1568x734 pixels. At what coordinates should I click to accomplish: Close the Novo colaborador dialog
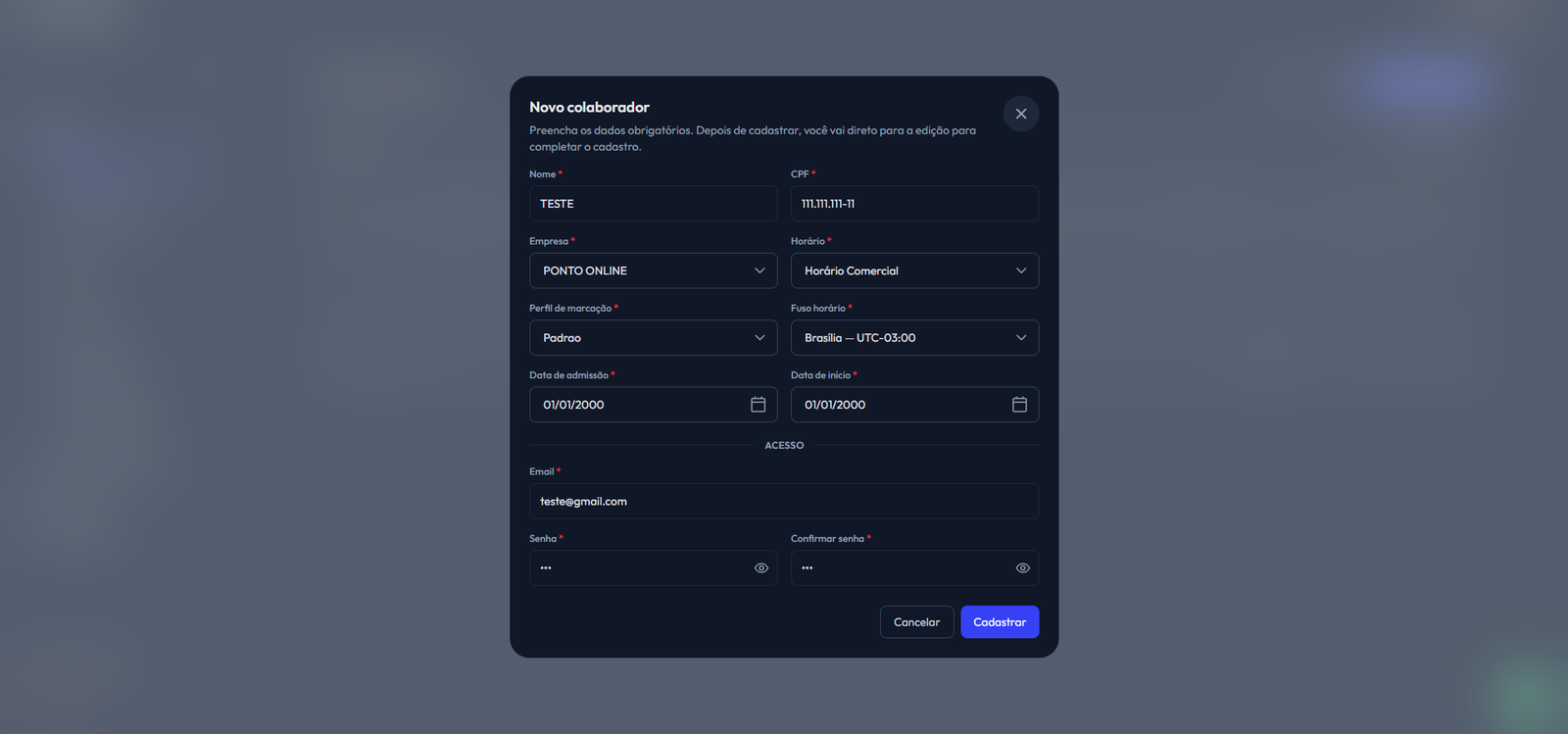click(x=1021, y=114)
